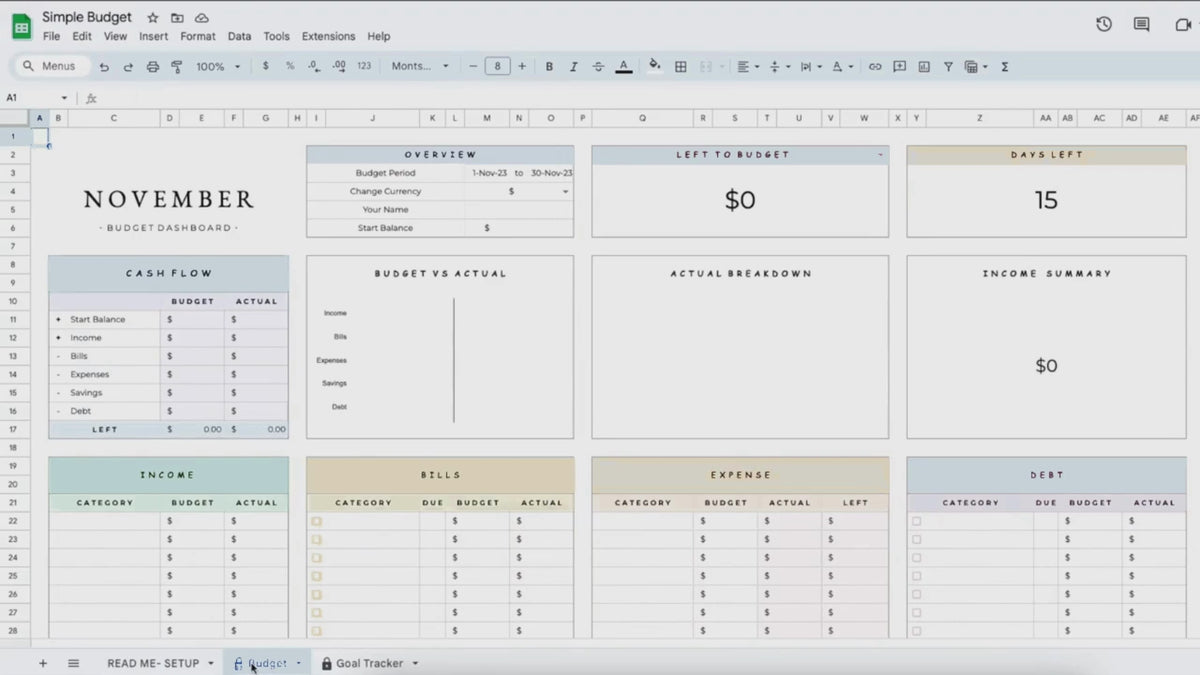Increase decimal places button
This screenshot has width=1200, height=675.
pos(339,67)
